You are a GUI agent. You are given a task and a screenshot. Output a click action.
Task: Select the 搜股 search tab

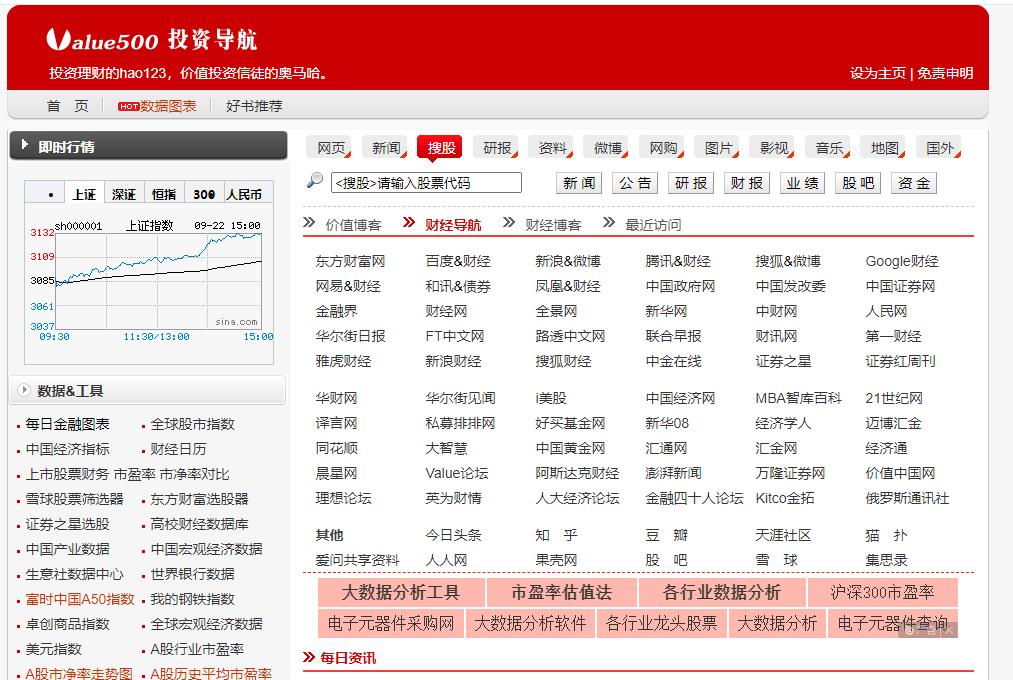pos(440,148)
